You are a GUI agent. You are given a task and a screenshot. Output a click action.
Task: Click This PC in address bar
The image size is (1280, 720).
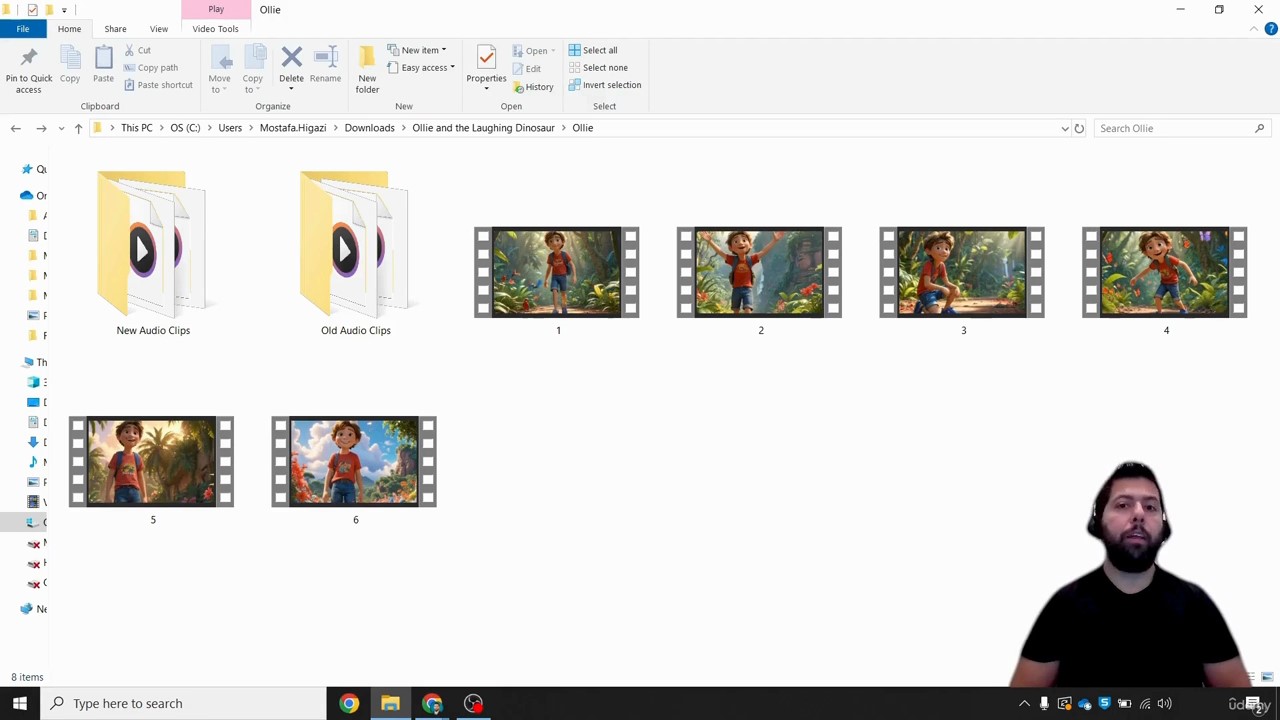coord(136,128)
